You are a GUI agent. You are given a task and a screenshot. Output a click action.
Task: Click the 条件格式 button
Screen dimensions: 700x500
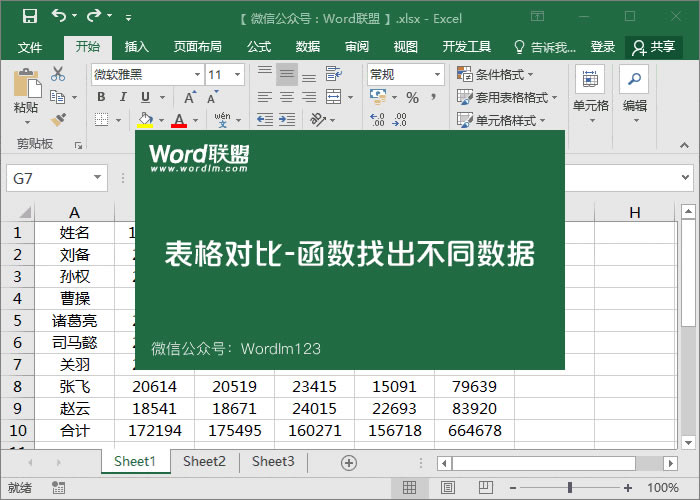pos(496,74)
